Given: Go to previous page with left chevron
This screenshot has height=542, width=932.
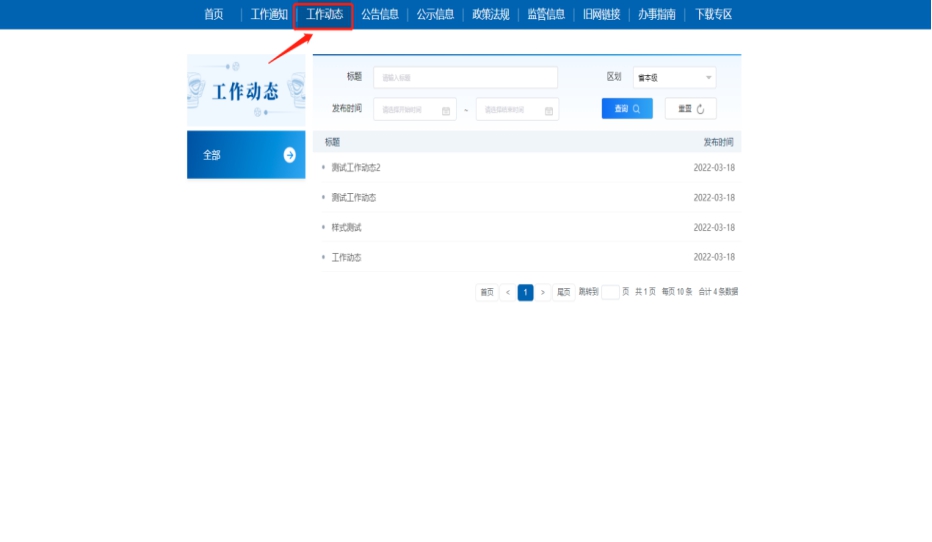Looking at the screenshot, I should (x=508, y=292).
